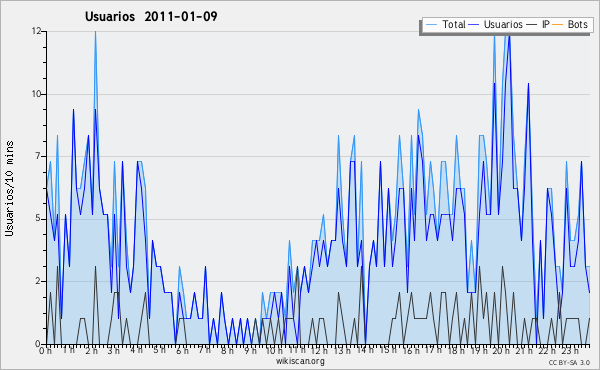Click the y-axis label 'Usuarios/10 mins'
Screen dimensions: 600x370
click(9, 188)
